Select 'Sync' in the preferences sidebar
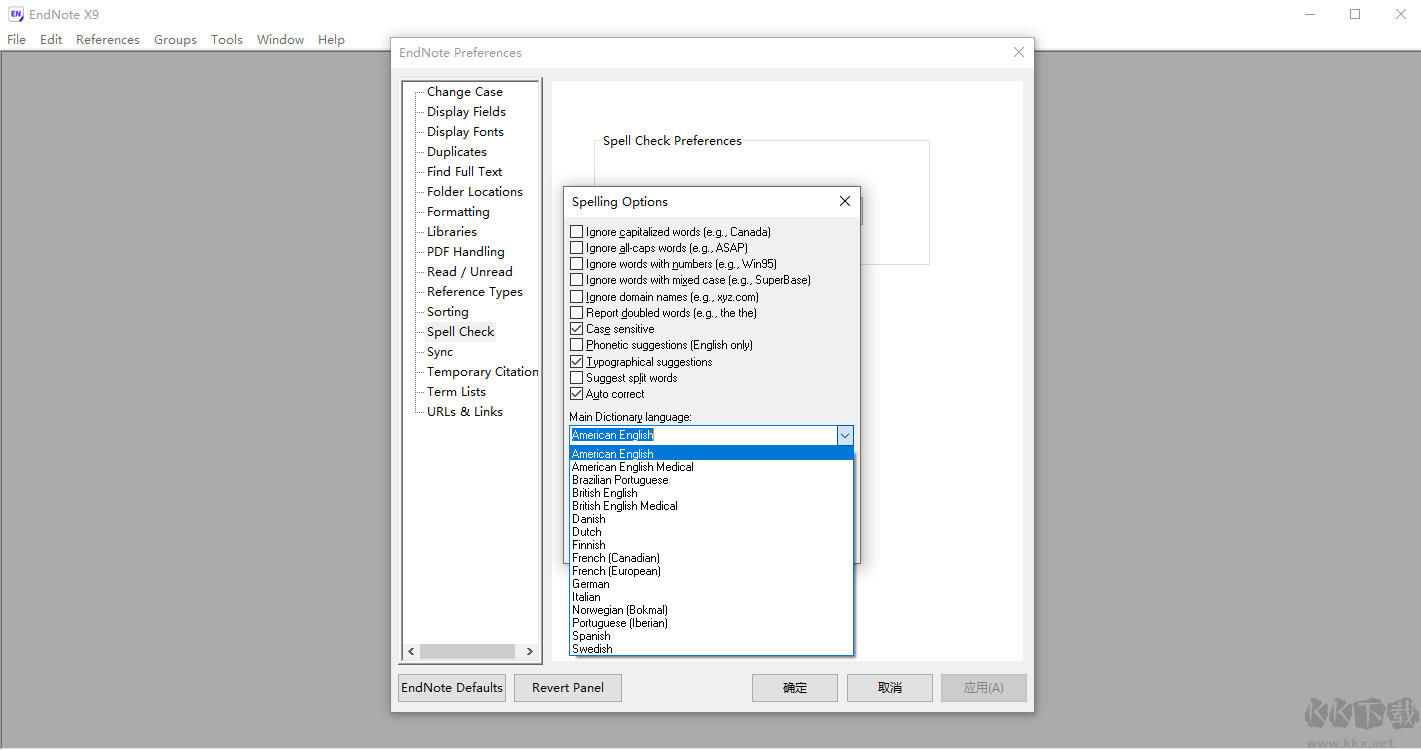Screen dimensions: 1421x750 [x=440, y=351]
